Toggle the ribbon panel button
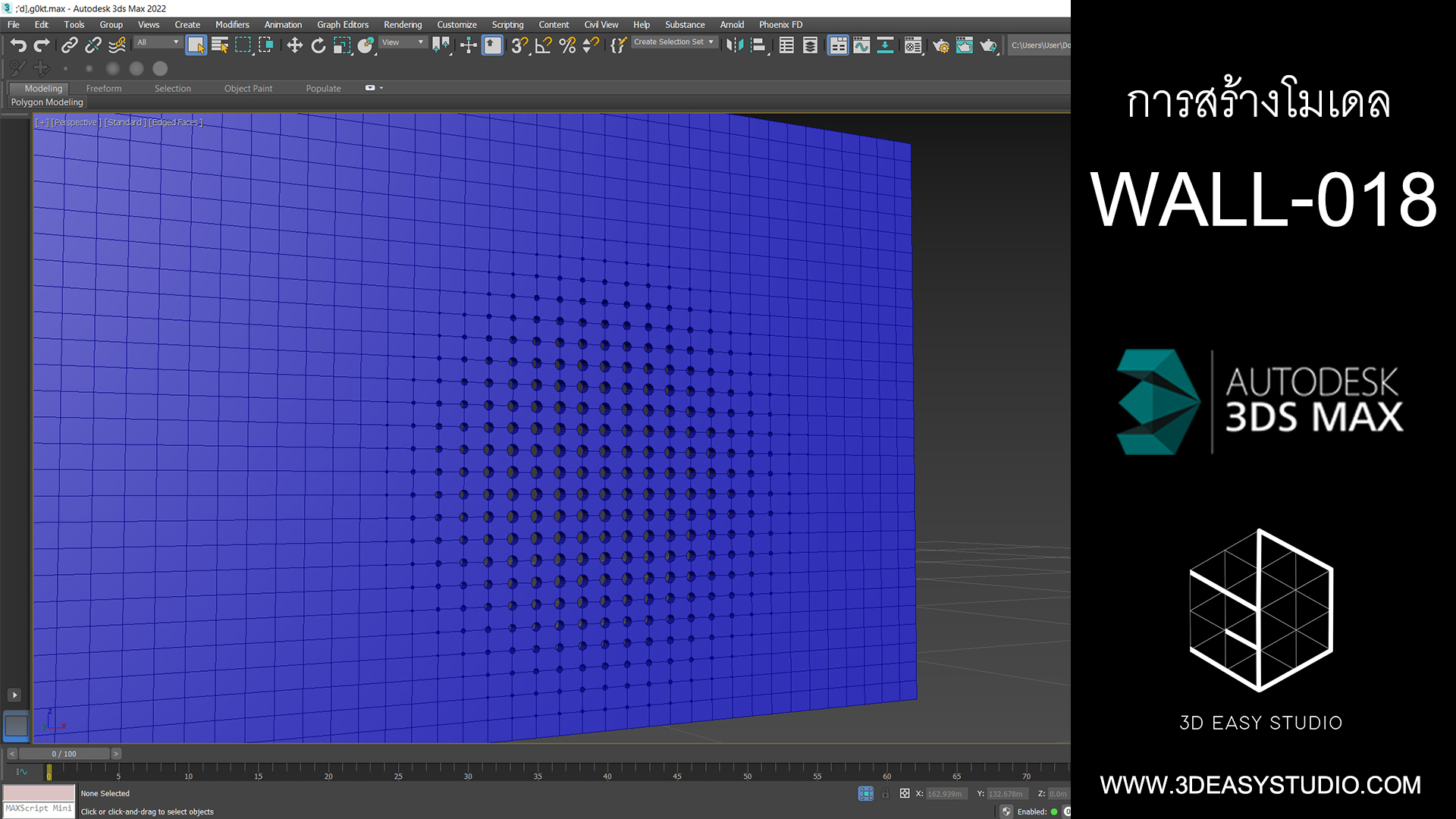Viewport: 1456px width, 819px height. tap(838, 45)
